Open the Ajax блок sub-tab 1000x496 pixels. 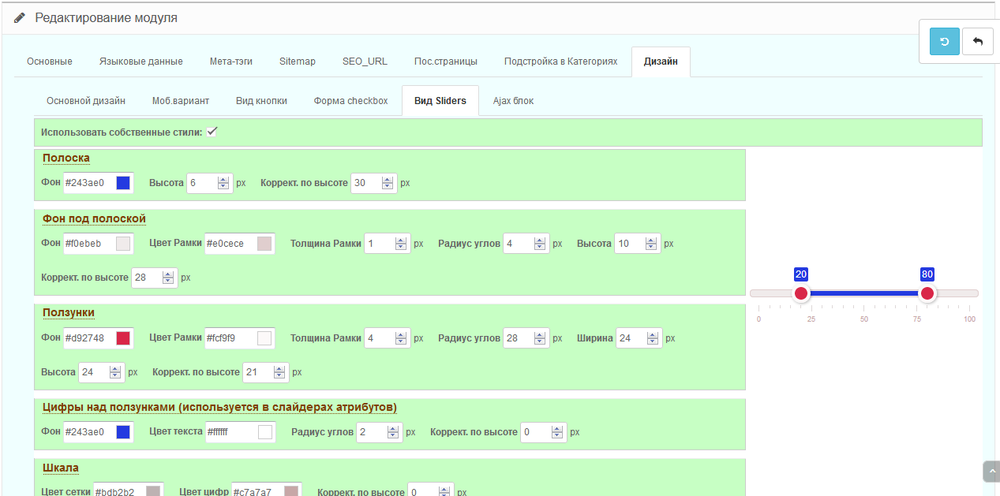click(513, 101)
